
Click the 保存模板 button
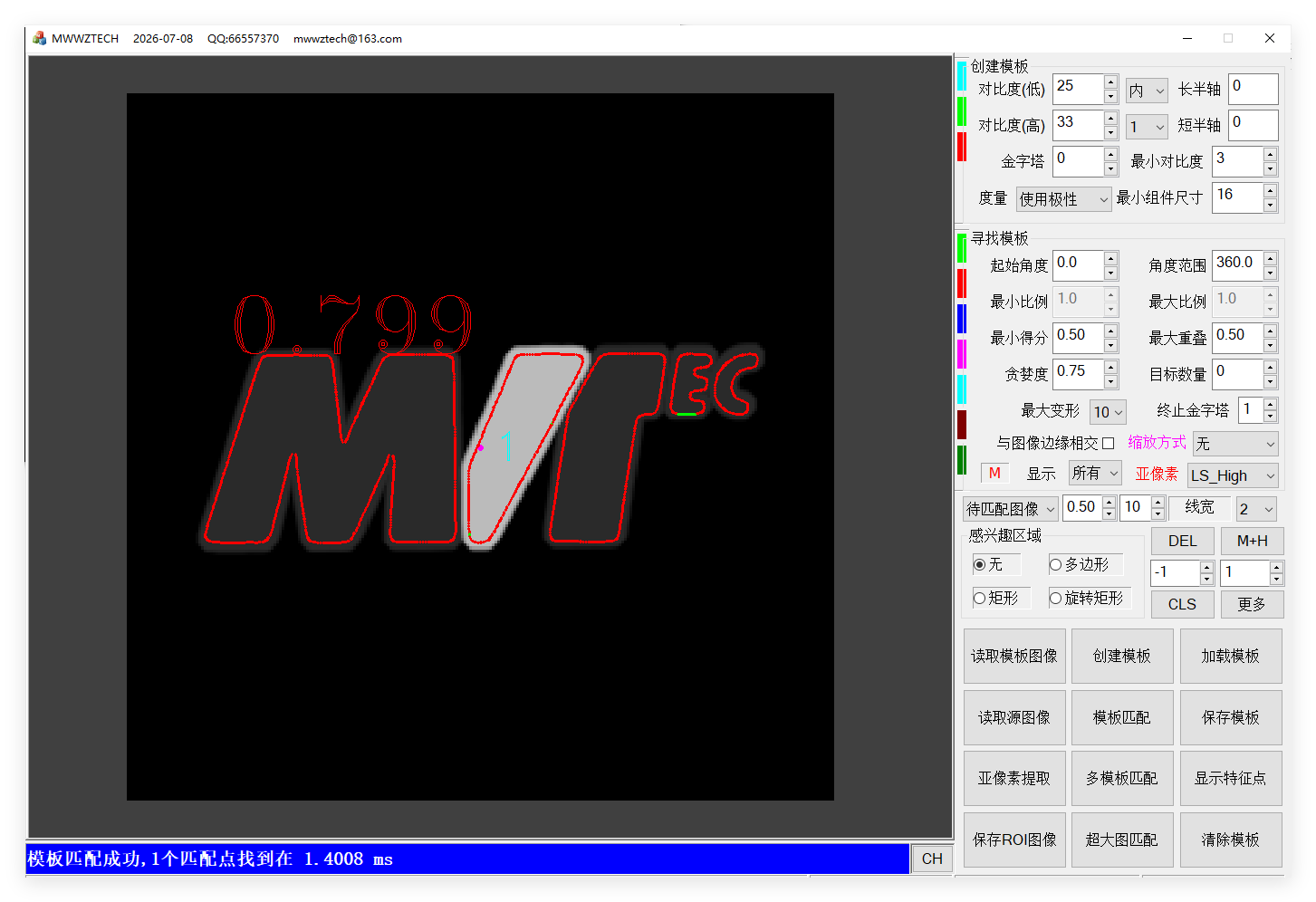click(1231, 717)
